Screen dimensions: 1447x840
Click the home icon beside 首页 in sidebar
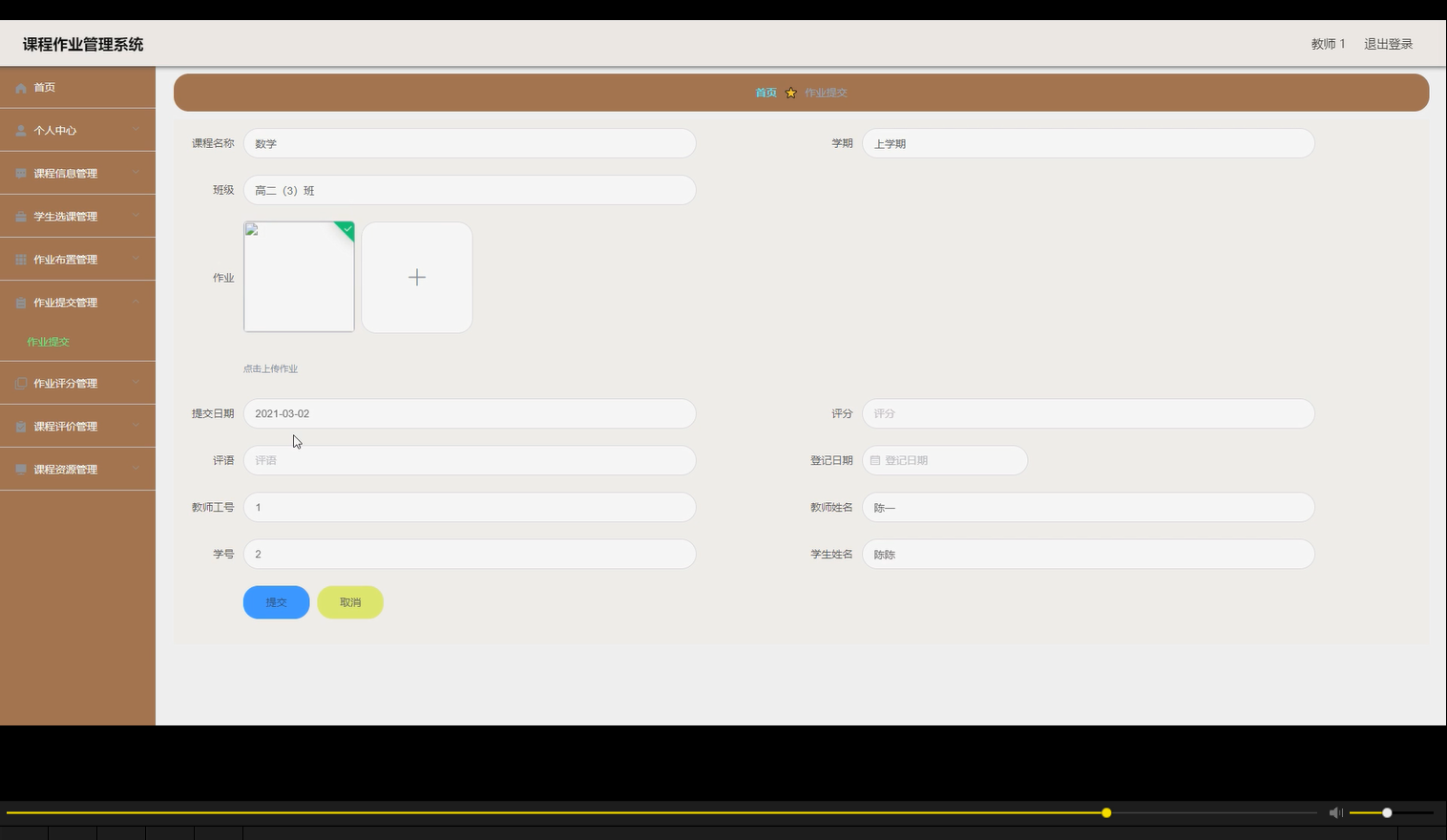[21, 88]
